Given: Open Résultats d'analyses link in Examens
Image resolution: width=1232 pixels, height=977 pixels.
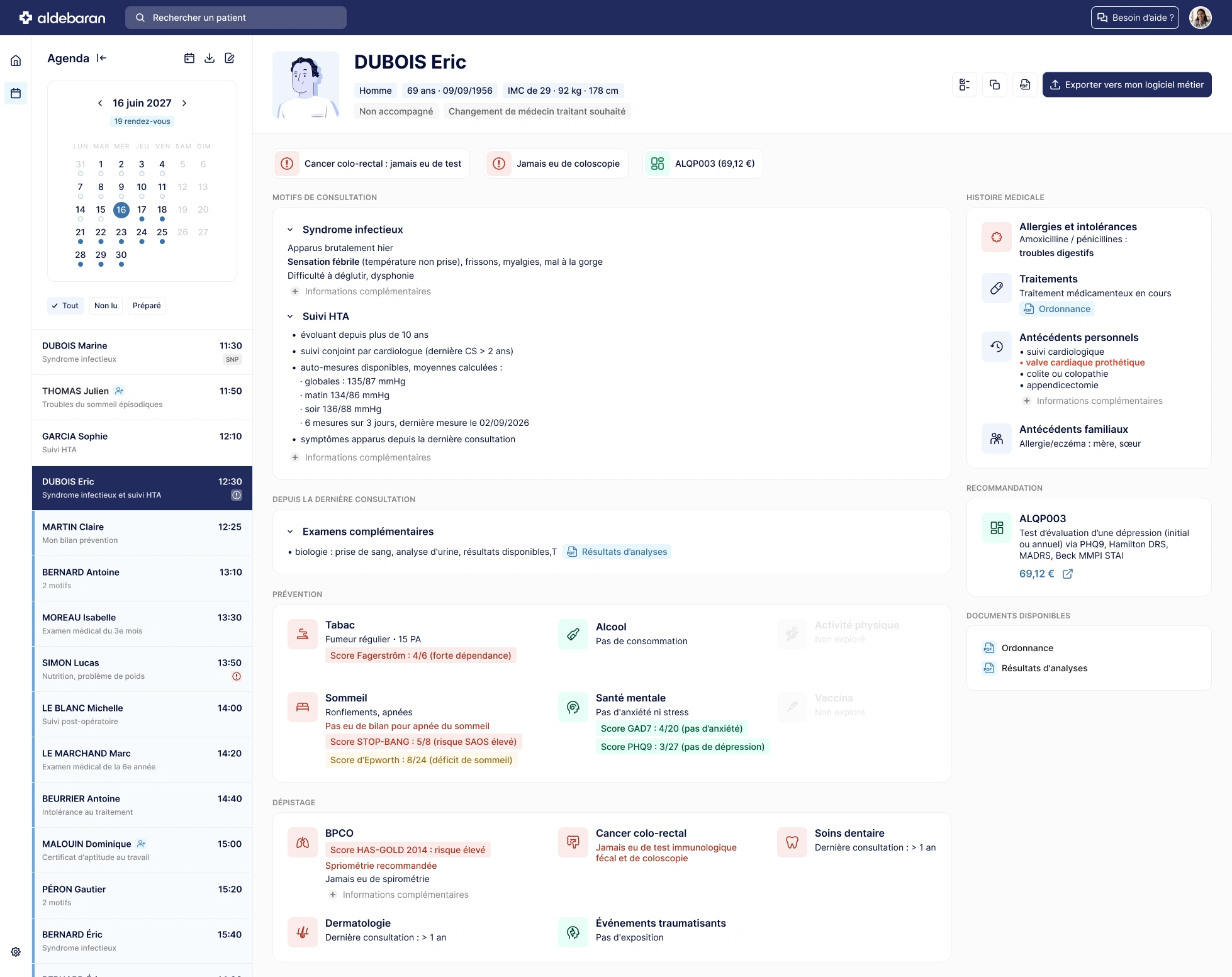Looking at the screenshot, I should (x=617, y=552).
